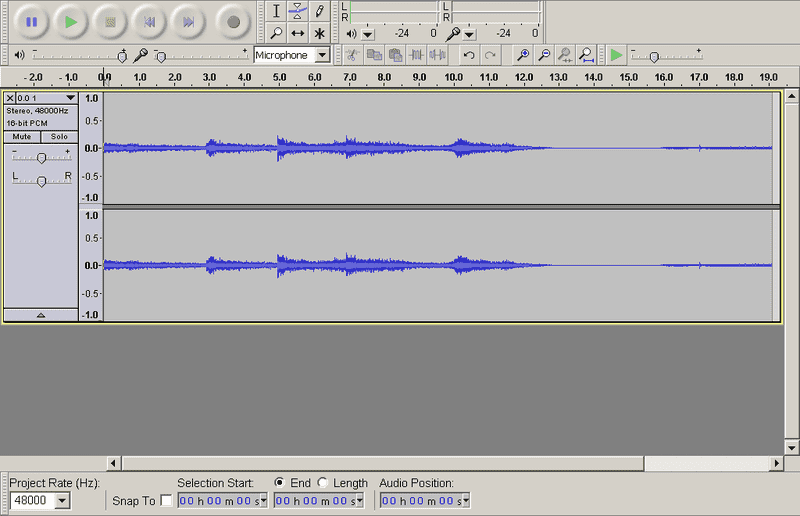Adjust the track gain slider
The image size is (800, 516).
coord(41,156)
